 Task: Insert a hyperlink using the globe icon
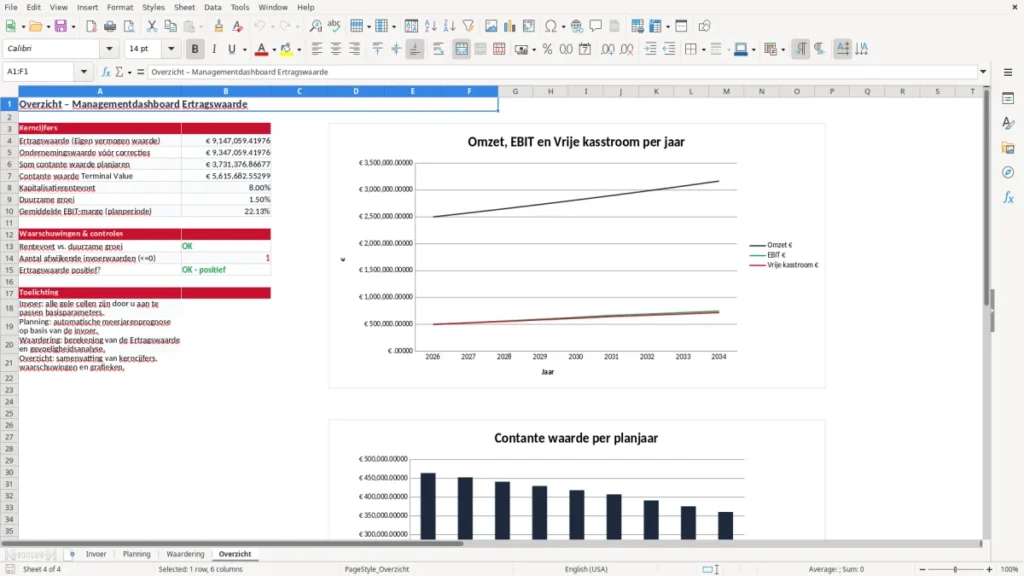point(577,26)
